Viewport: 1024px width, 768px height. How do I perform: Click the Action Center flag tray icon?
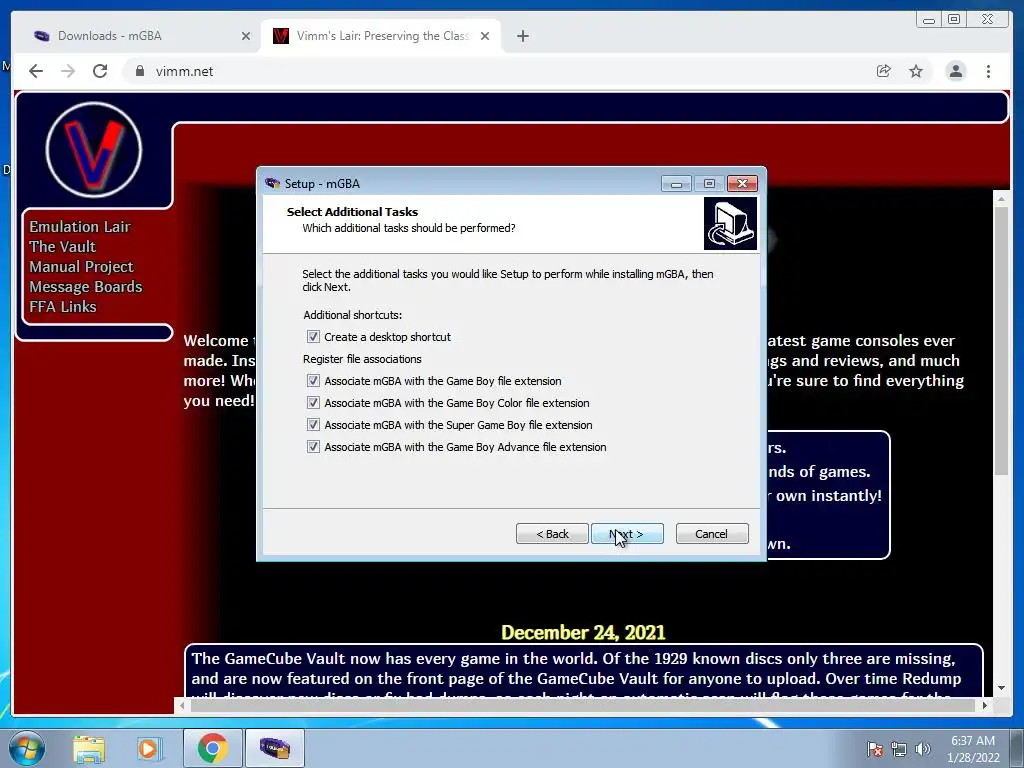[x=875, y=749]
